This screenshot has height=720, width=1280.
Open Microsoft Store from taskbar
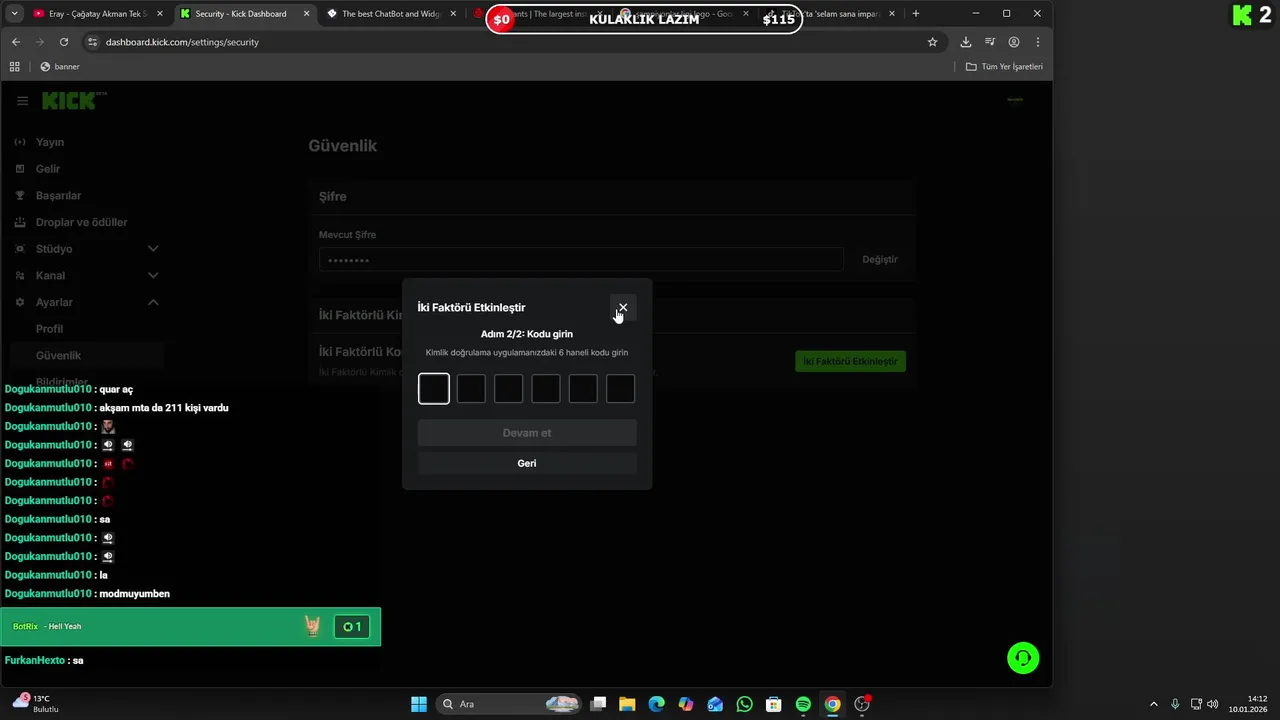click(x=773, y=704)
